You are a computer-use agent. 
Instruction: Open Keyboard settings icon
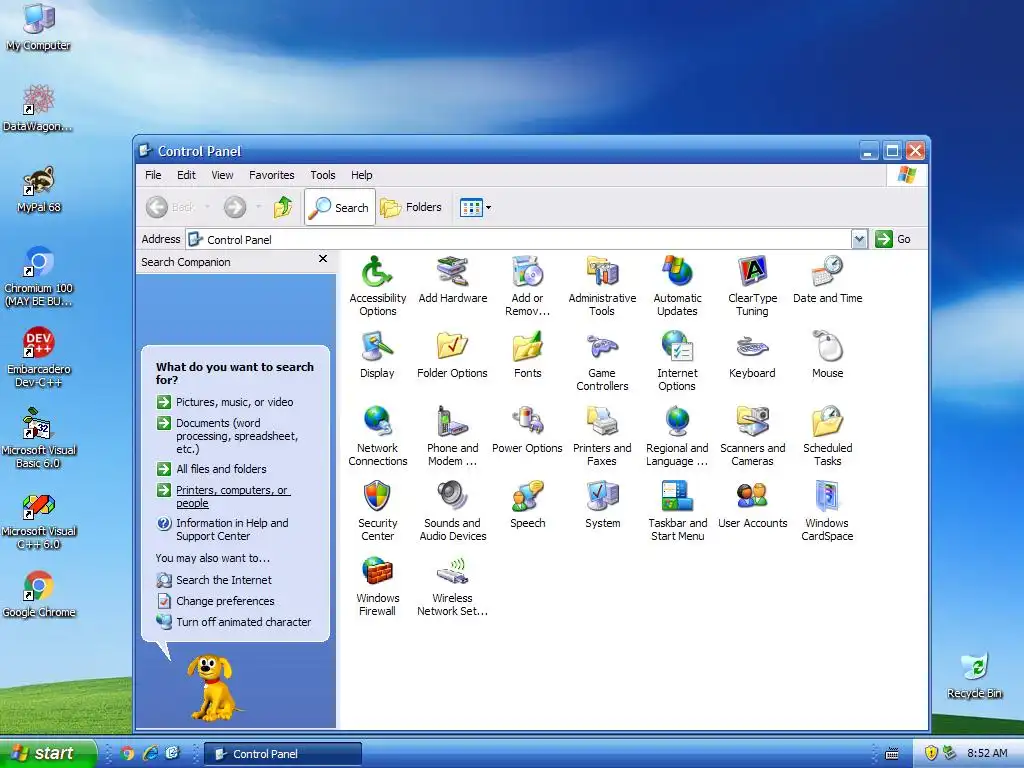[x=752, y=355]
